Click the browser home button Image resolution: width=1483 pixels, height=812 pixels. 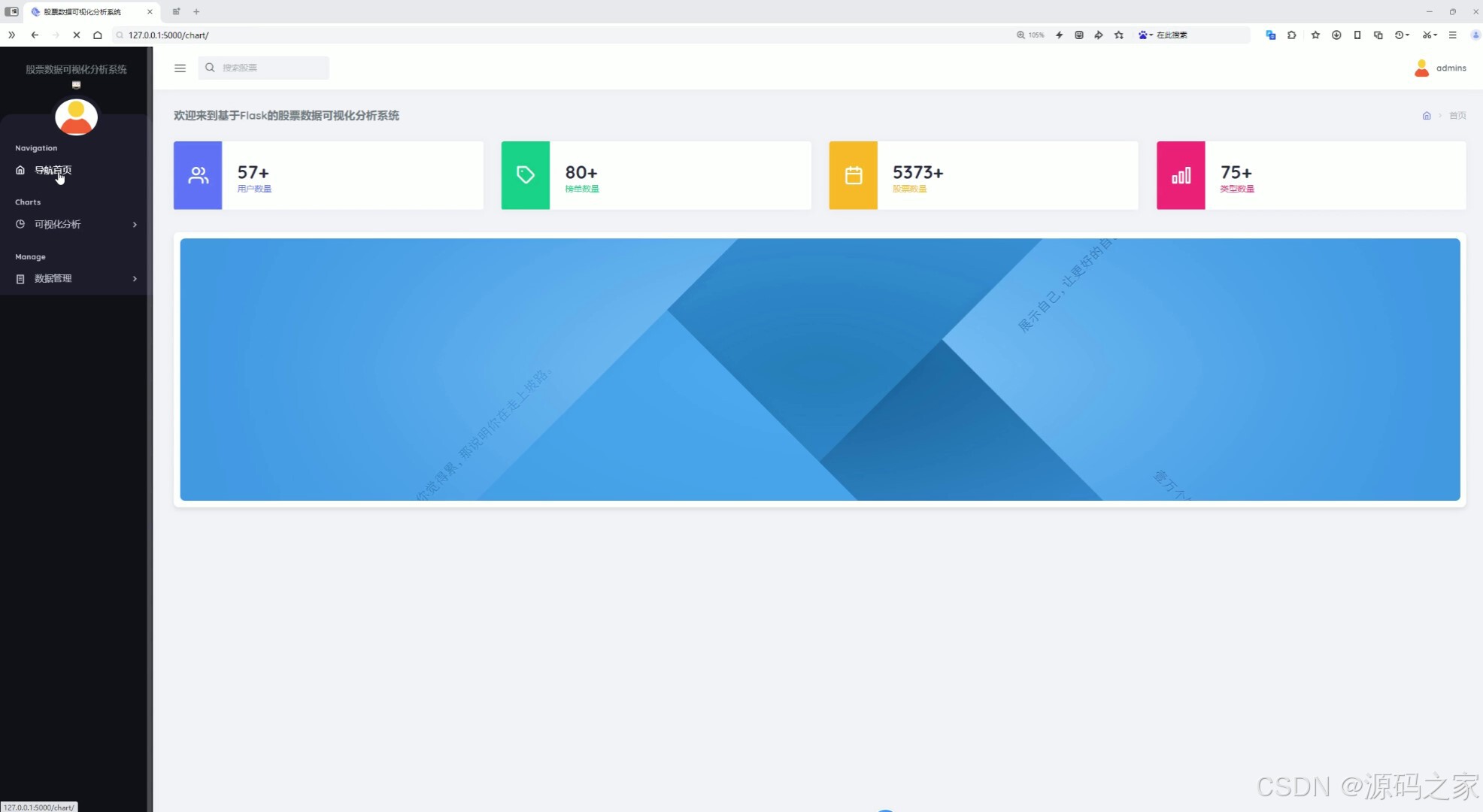point(97,35)
